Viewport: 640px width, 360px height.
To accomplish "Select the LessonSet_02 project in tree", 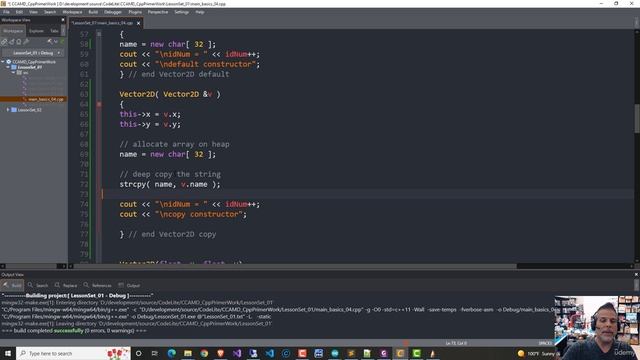I will click(29, 110).
